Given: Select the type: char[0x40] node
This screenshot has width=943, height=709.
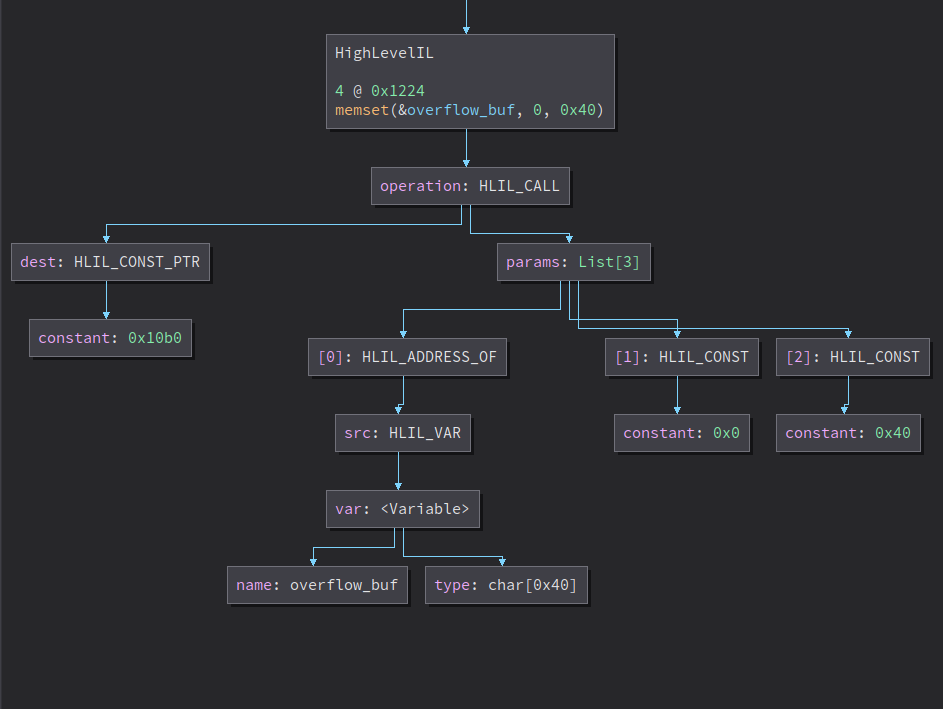Looking at the screenshot, I should coord(506,585).
